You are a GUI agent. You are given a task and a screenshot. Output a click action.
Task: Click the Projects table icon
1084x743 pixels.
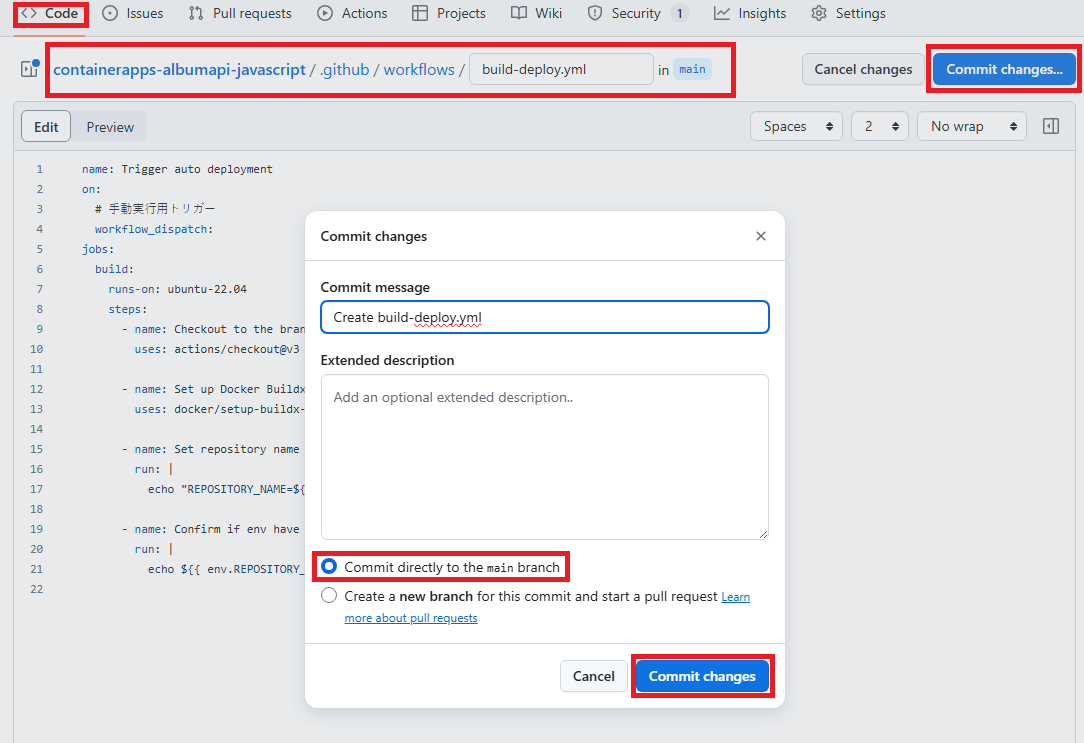(420, 13)
